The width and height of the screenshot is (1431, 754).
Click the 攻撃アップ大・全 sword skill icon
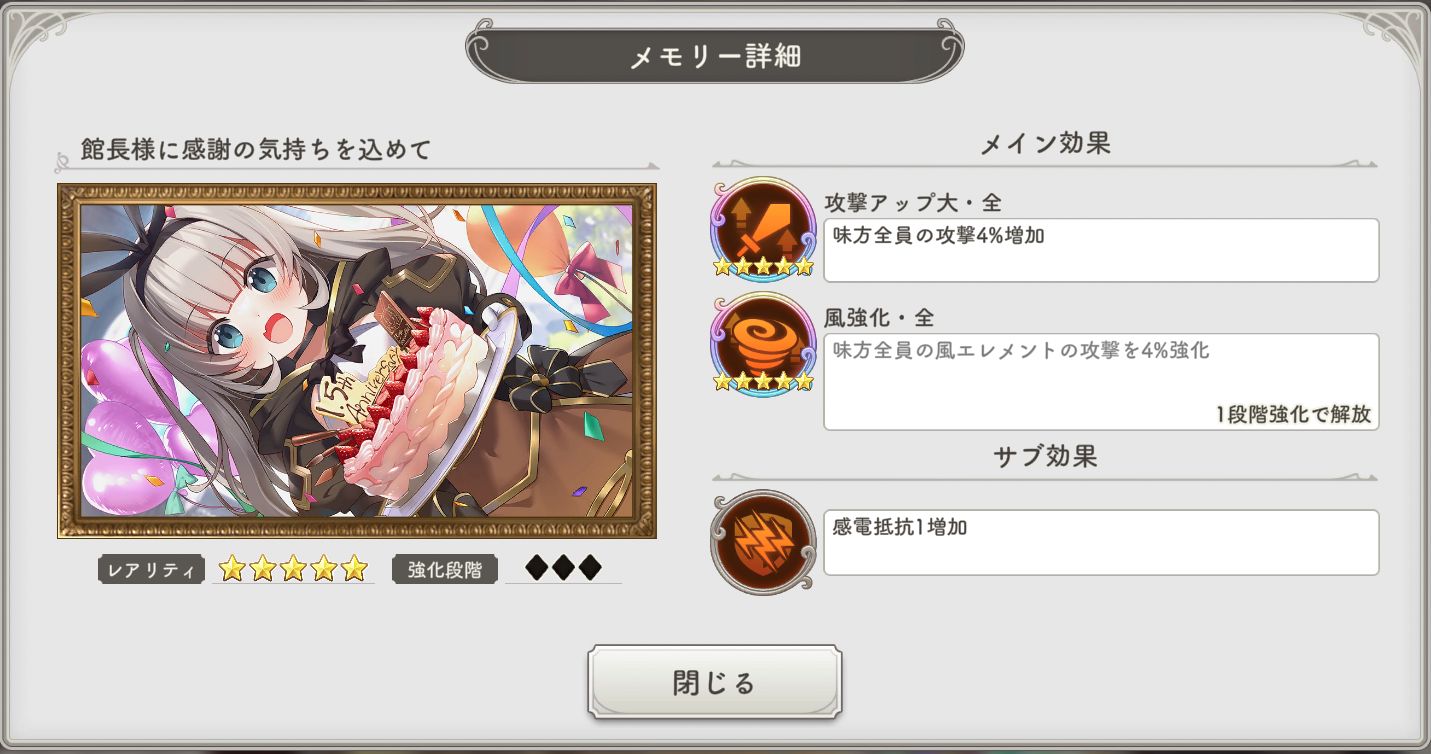coord(763,228)
